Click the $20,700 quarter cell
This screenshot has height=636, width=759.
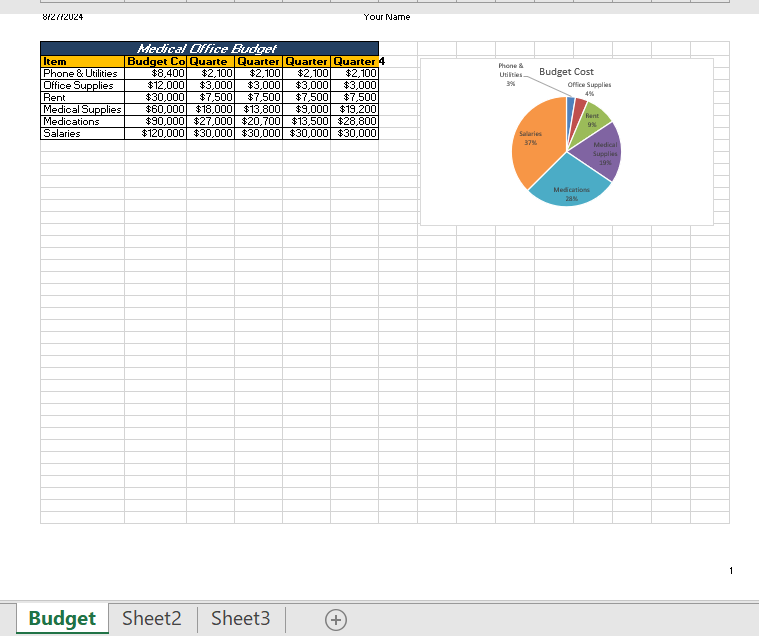258,121
